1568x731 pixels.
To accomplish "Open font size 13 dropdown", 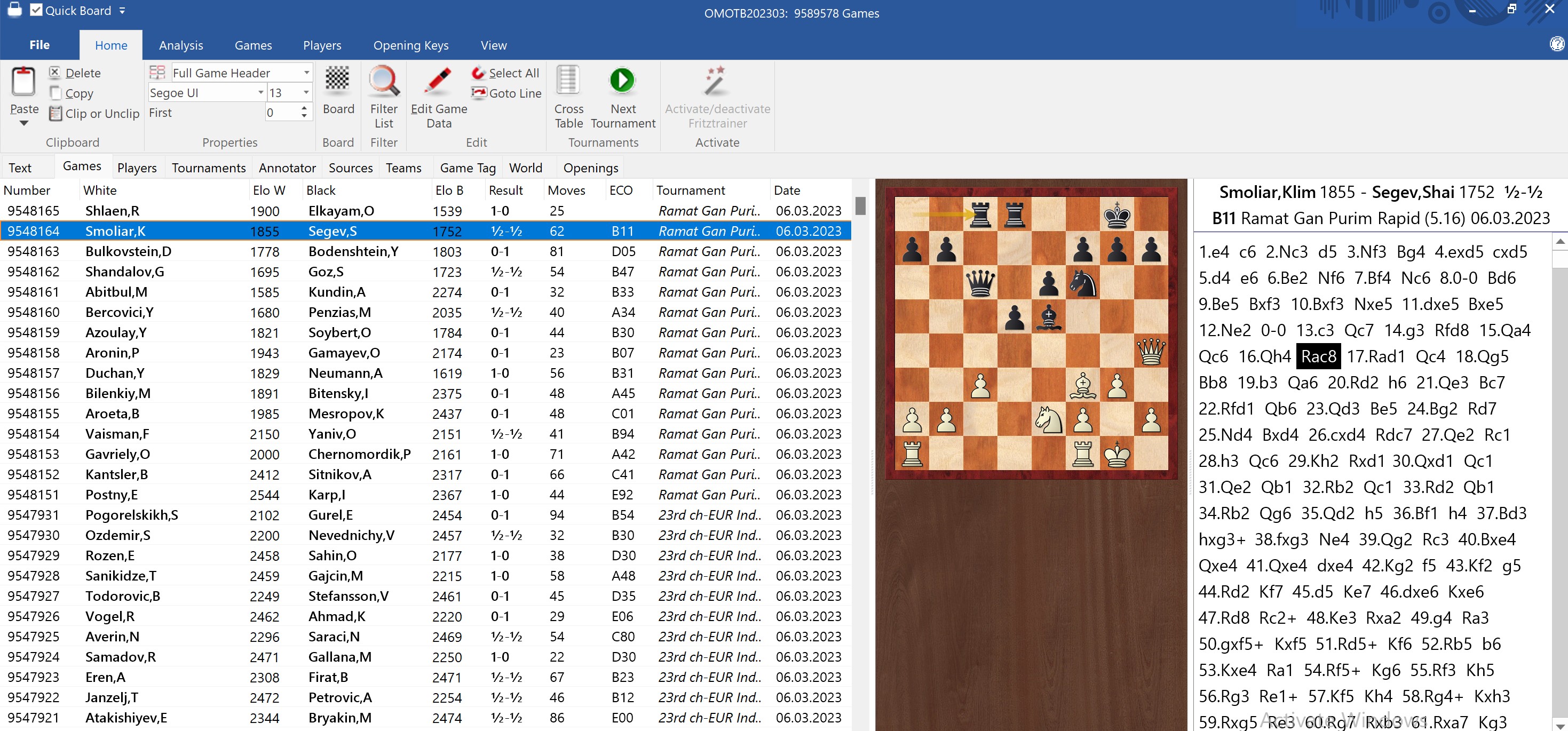I will pos(306,92).
